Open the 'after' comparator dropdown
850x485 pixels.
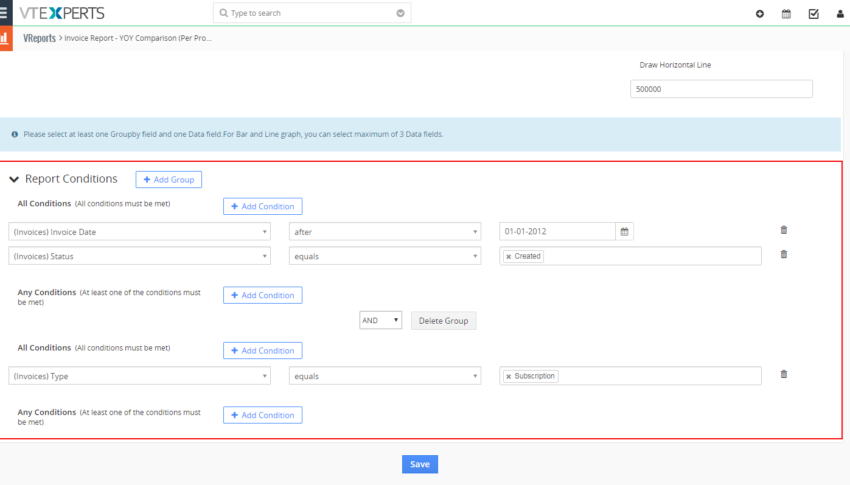click(x=385, y=231)
